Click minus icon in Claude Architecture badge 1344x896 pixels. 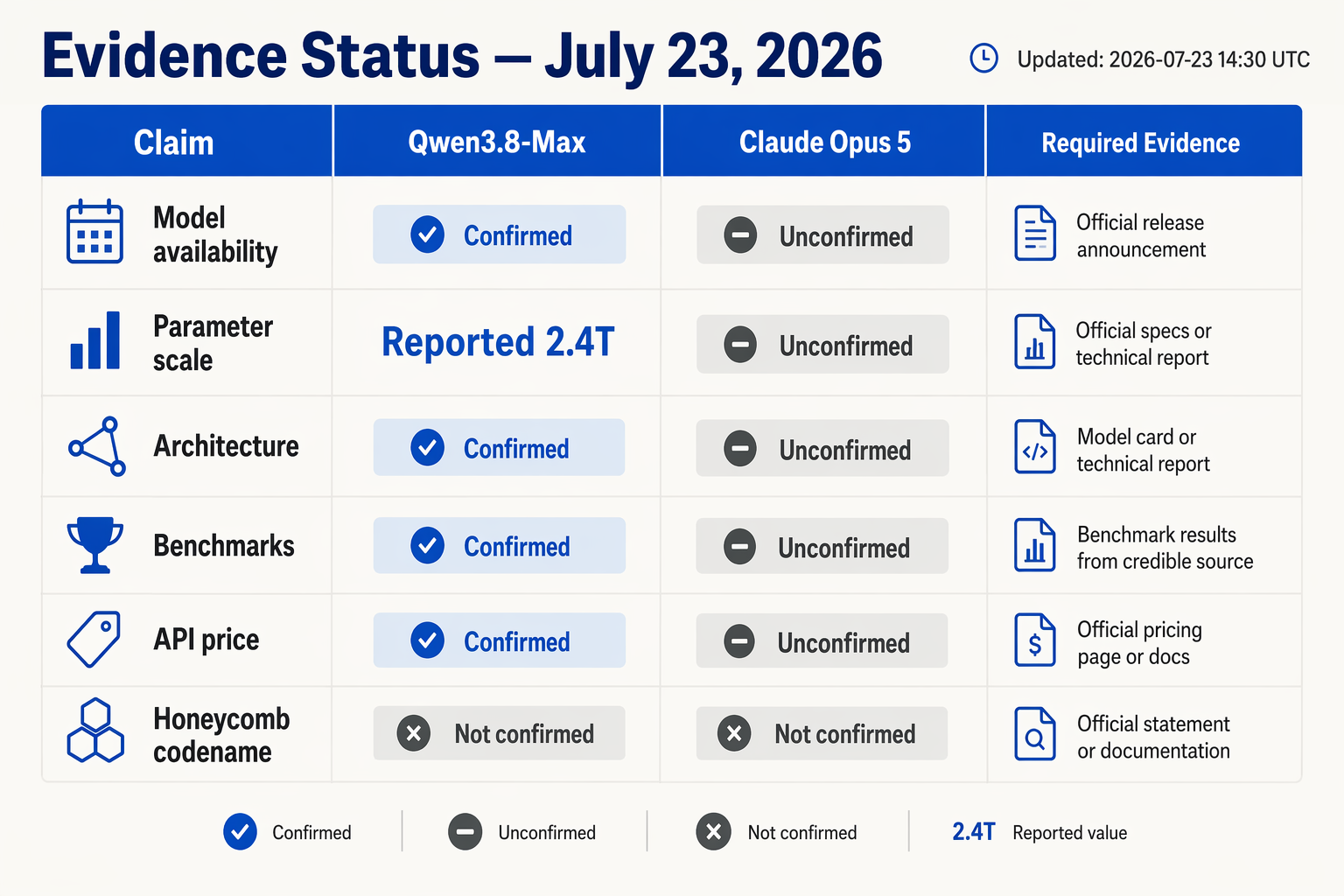[740, 449]
